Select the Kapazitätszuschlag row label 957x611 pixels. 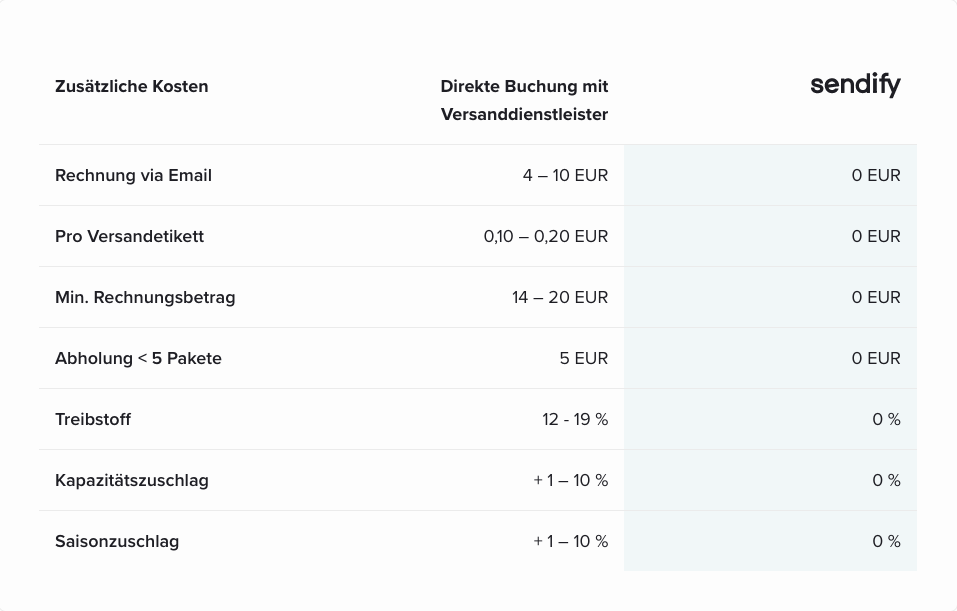[x=132, y=480]
